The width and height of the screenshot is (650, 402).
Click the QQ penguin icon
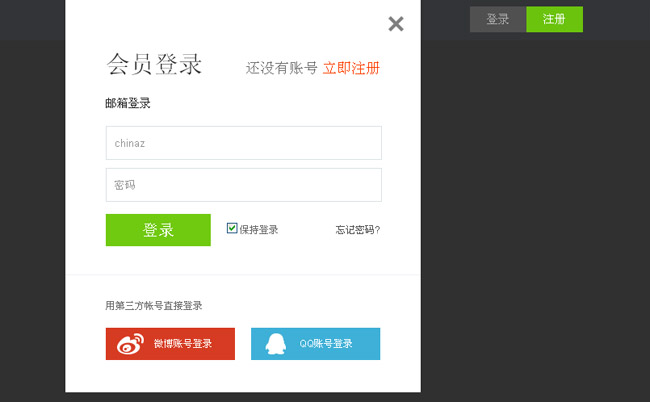[275, 344]
